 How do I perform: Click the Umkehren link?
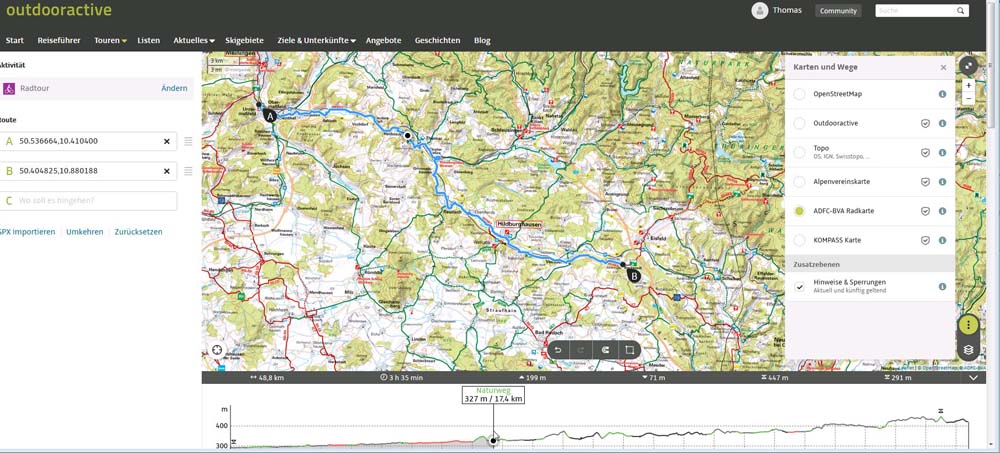(x=84, y=232)
